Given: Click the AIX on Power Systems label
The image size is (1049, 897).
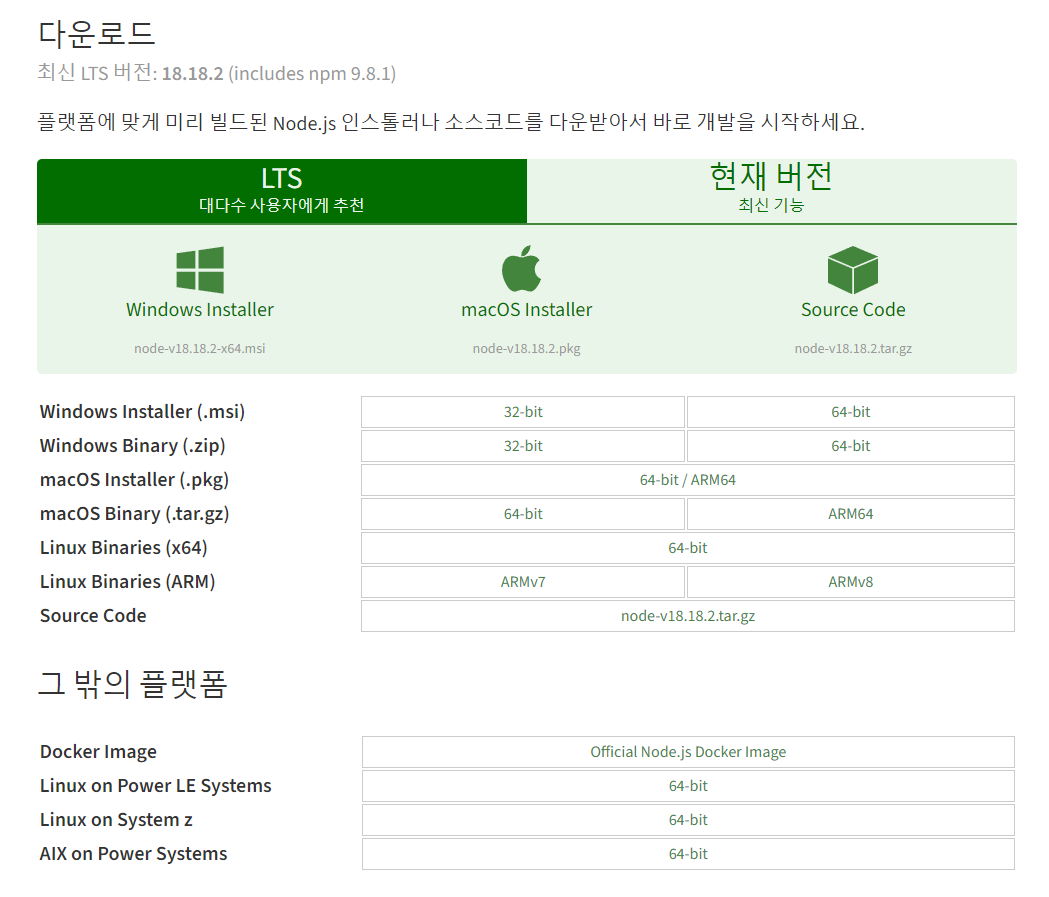Looking at the screenshot, I should tap(133, 854).
